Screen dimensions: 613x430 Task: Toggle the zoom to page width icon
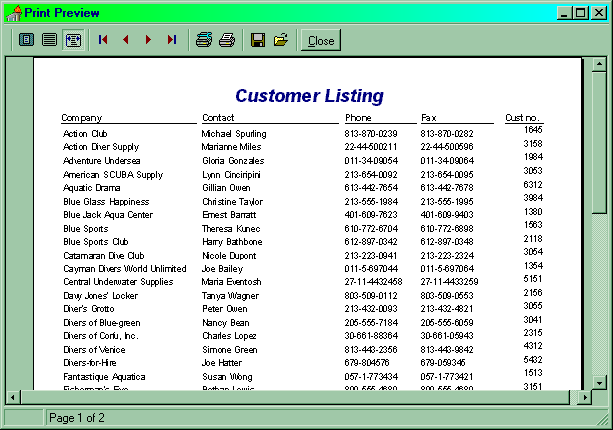(x=73, y=40)
